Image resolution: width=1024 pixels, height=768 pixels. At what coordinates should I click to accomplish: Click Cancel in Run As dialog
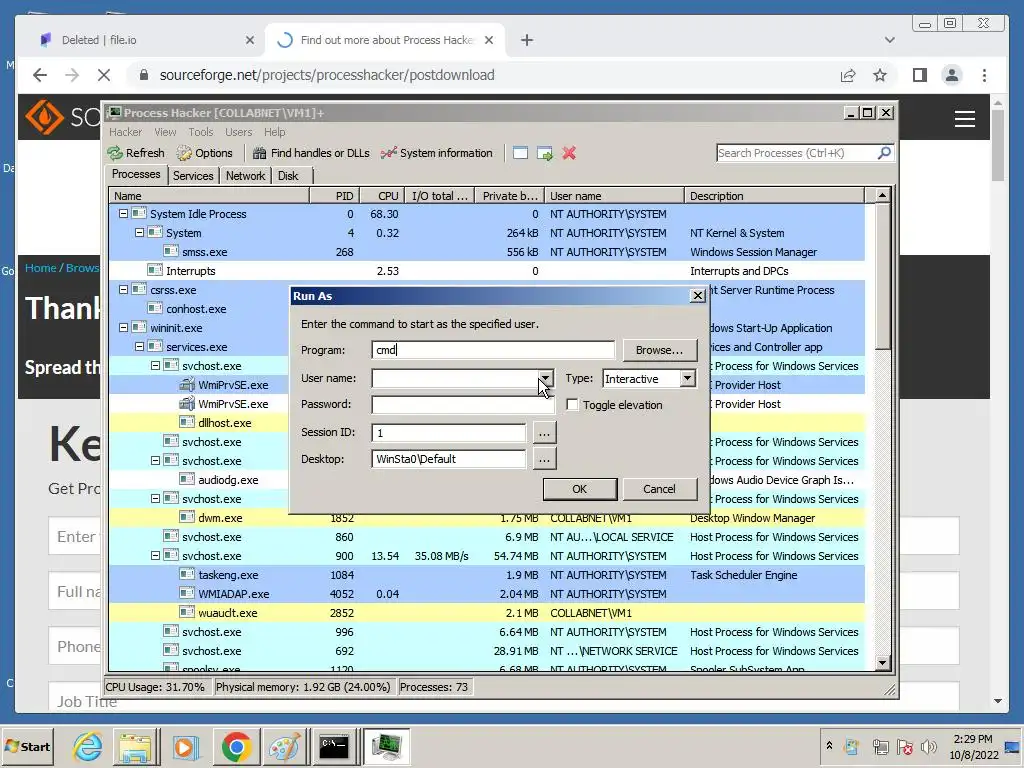click(x=660, y=489)
